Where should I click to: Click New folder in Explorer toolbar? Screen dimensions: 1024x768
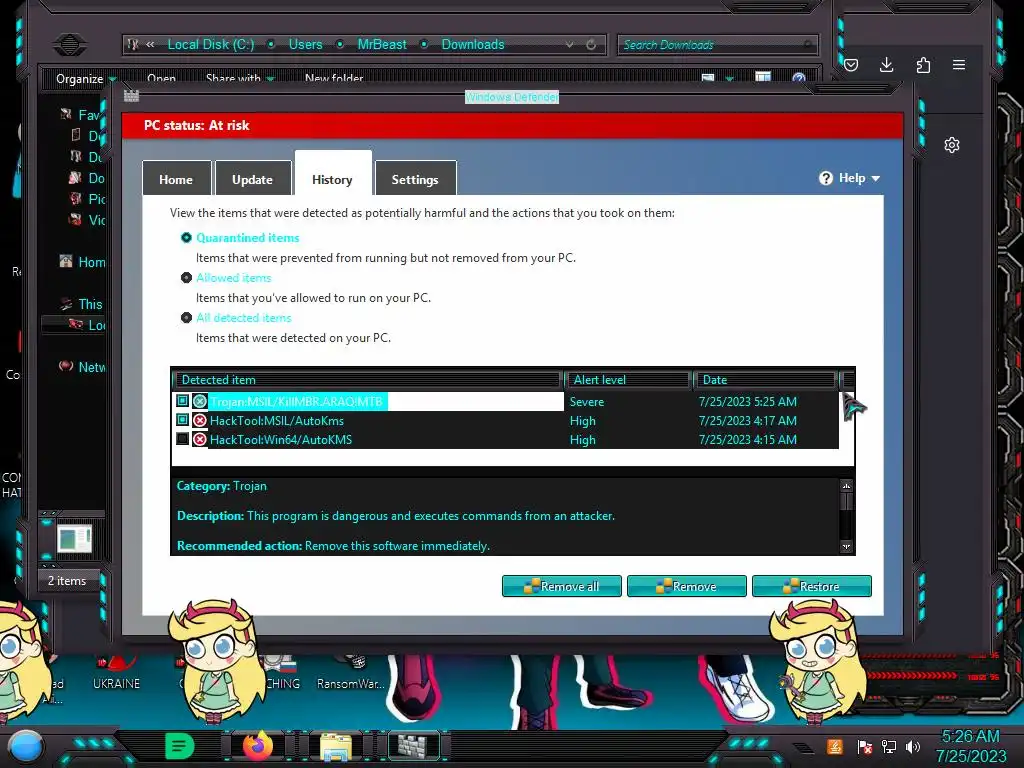(334, 78)
